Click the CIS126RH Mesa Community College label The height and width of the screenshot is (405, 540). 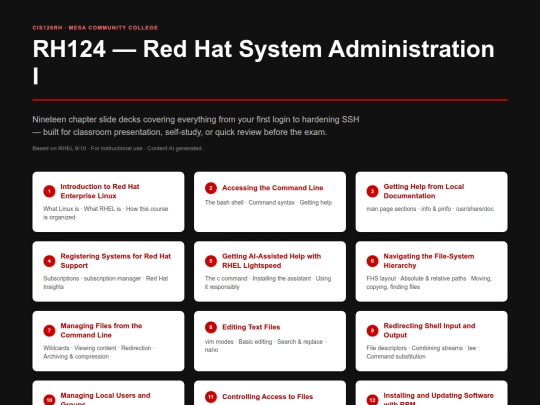[95, 28]
